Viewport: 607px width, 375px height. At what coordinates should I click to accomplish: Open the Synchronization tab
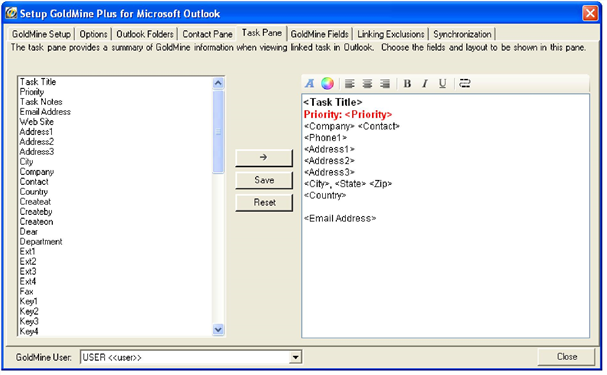pyautogui.click(x=462, y=34)
